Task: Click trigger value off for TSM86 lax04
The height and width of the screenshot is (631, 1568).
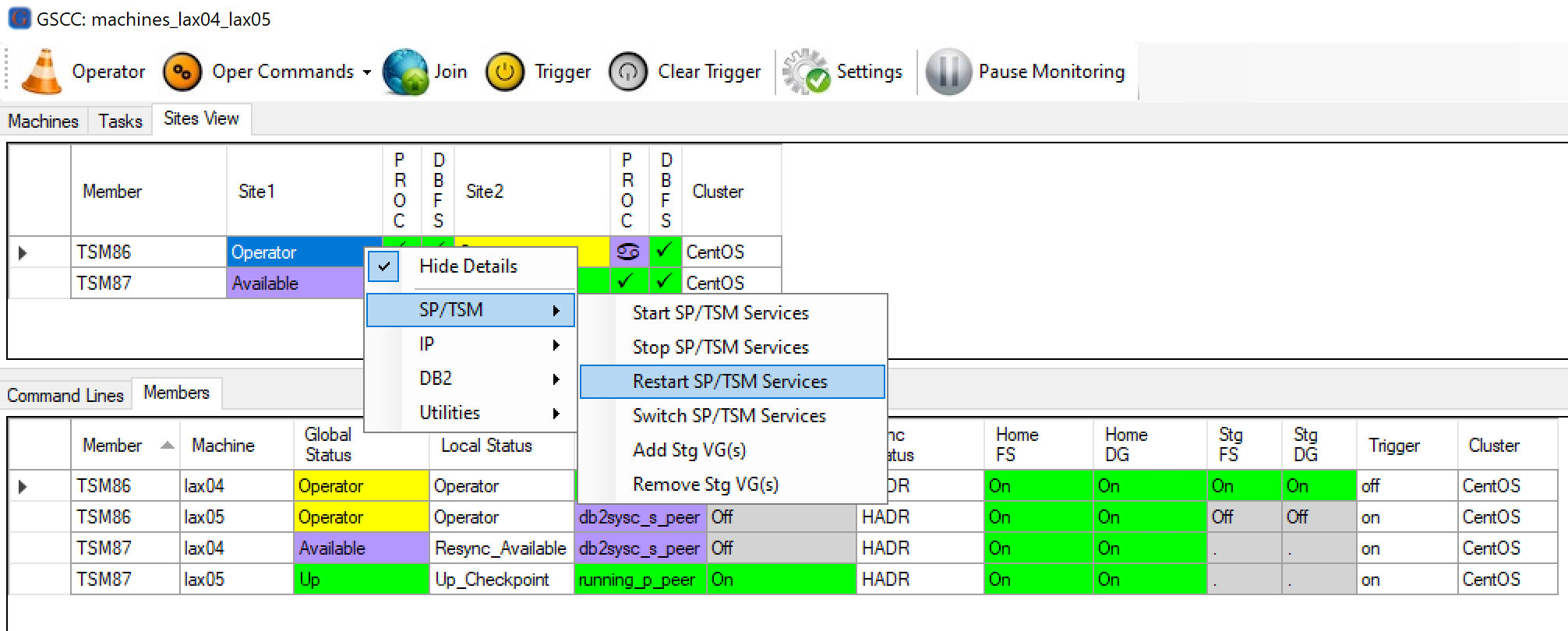Action: click(1407, 486)
